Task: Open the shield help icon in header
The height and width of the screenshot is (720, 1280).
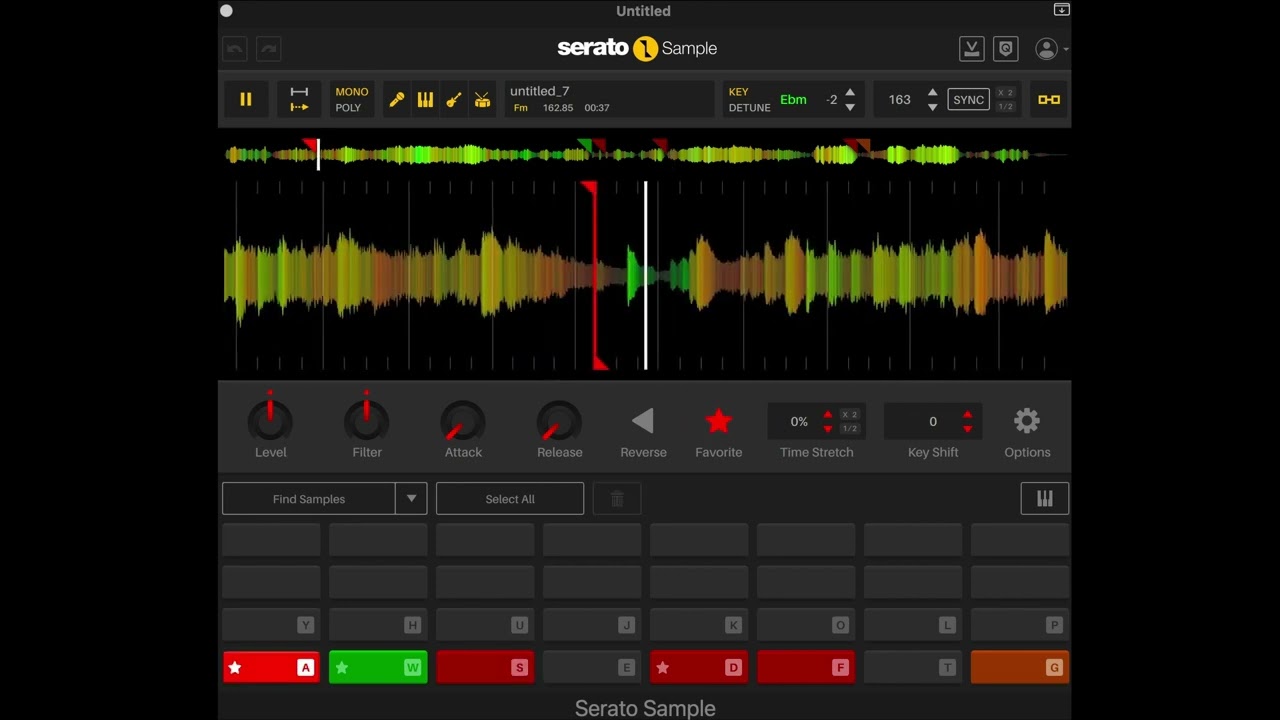Action: pyautogui.click(x=1006, y=48)
